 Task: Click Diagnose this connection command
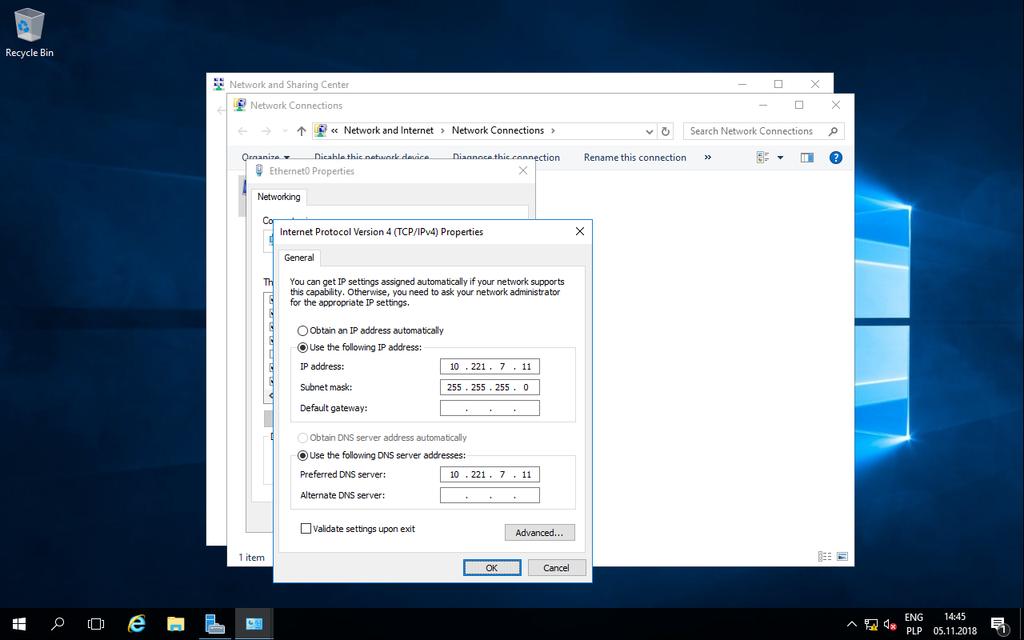tap(506, 157)
